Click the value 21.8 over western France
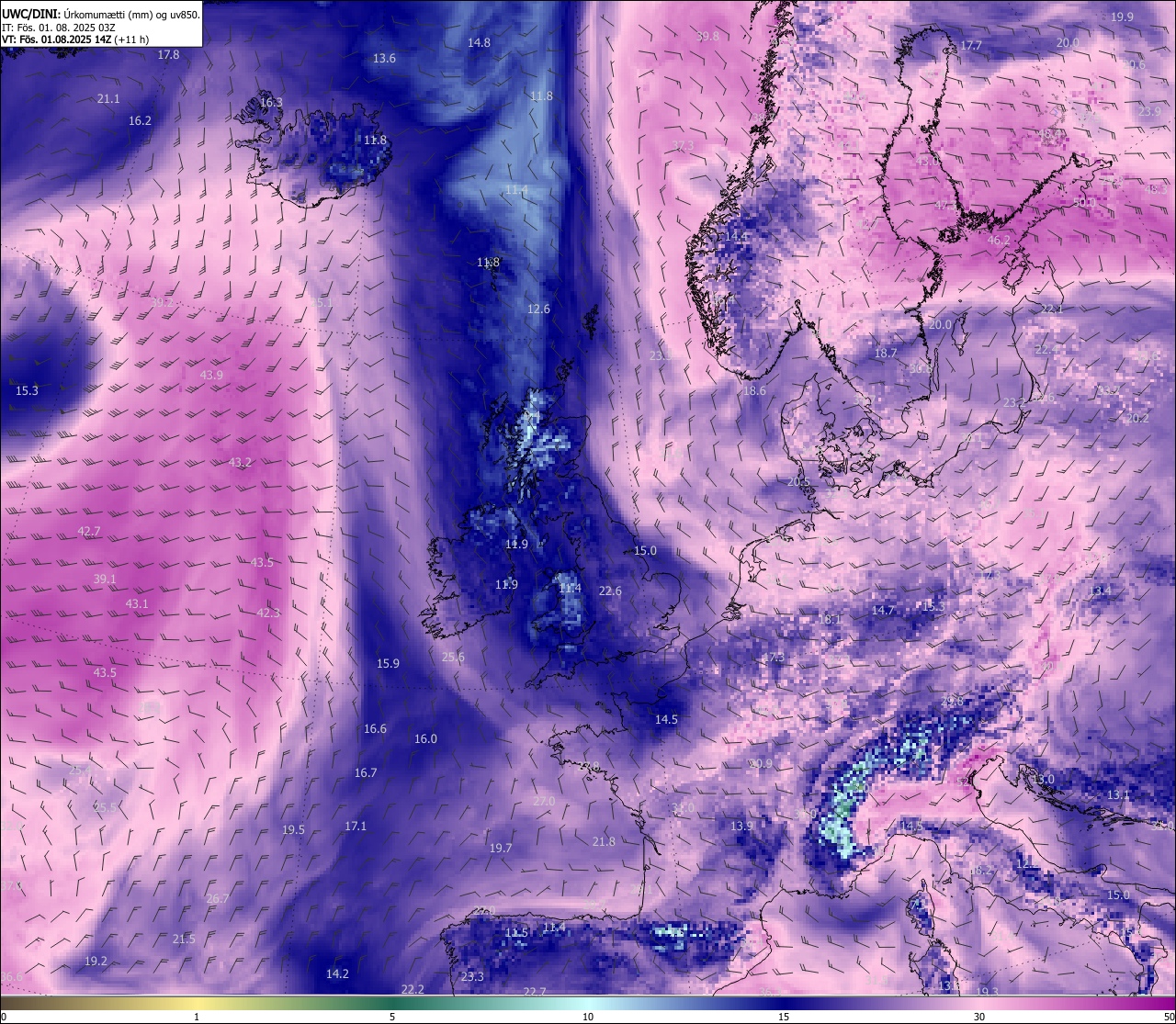This screenshot has height=1024, width=1176. point(604,842)
